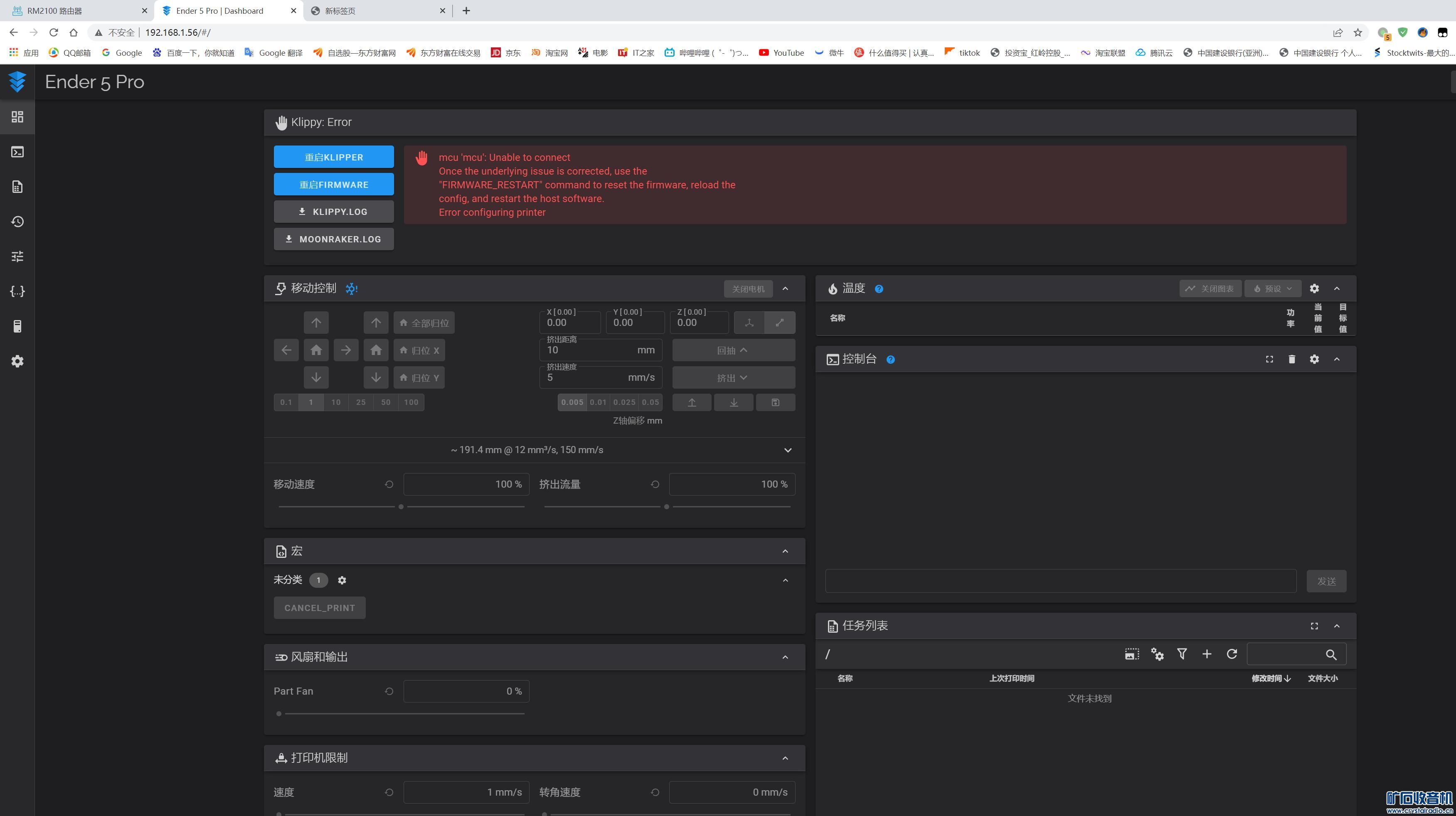Download MOONRAKER.LOG file
This screenshot has width=1456, height=816.
pyautogui.click(x=334, y=239)
